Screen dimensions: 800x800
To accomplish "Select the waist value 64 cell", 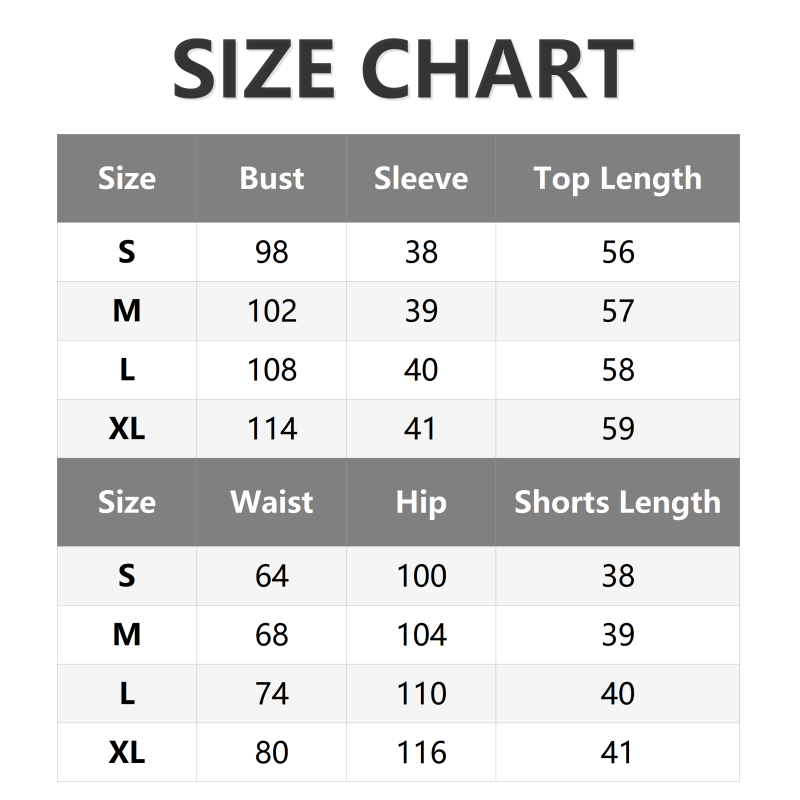I will (272, 576).
